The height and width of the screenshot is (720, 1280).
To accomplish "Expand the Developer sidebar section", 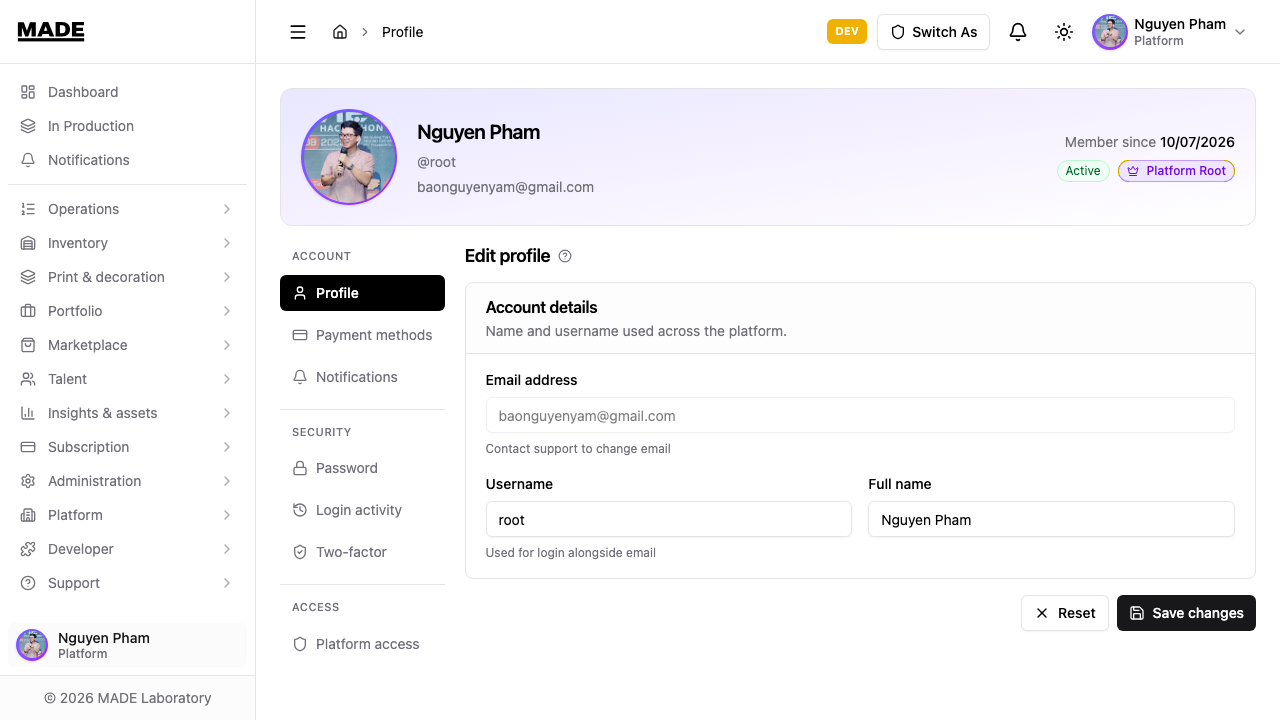I will (x=128, y=549).
